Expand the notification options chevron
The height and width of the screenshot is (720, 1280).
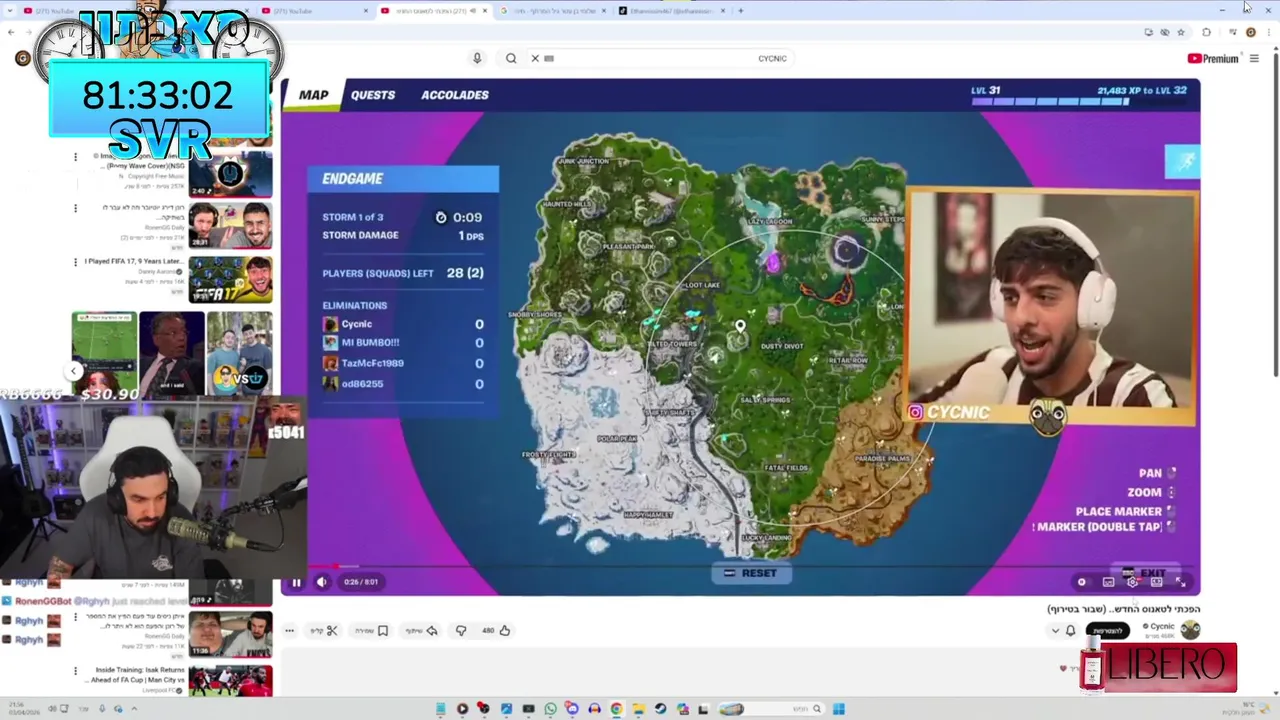pos(1055,631)
